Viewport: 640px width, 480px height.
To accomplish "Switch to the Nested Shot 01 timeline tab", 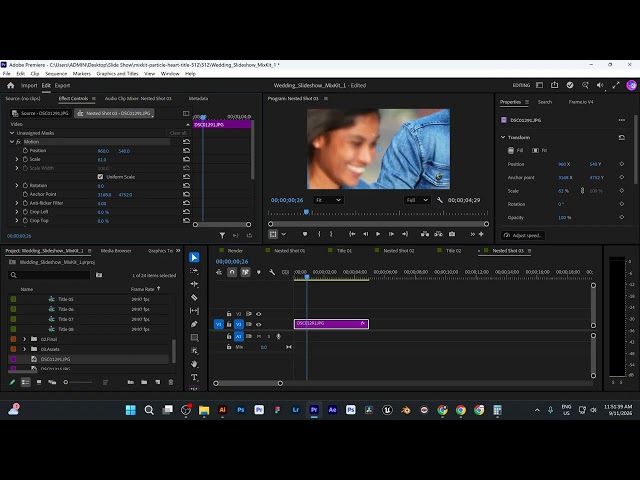I will (x=289, y=251).
